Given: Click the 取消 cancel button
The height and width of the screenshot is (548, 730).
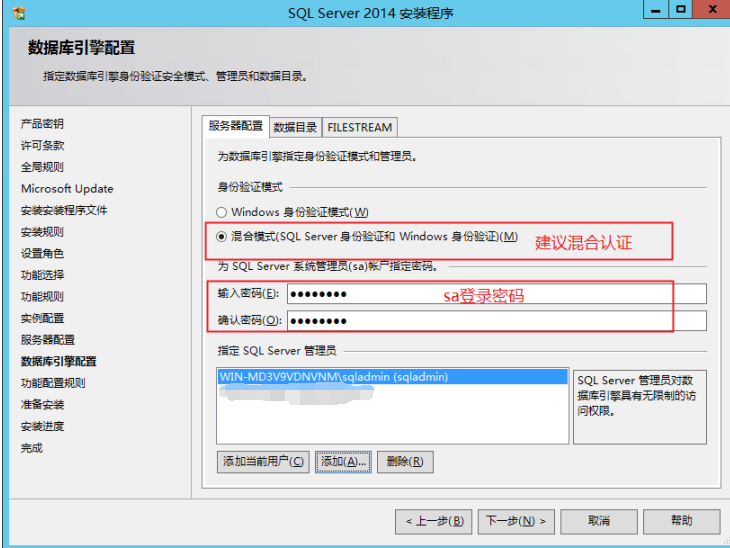Looking at the screenshot, I should [x=599, y=521].
